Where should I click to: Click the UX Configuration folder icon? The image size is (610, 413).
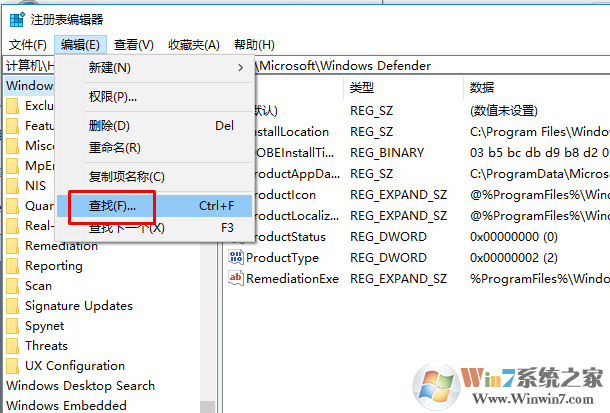pyautogui.click(x=13, y=366)
